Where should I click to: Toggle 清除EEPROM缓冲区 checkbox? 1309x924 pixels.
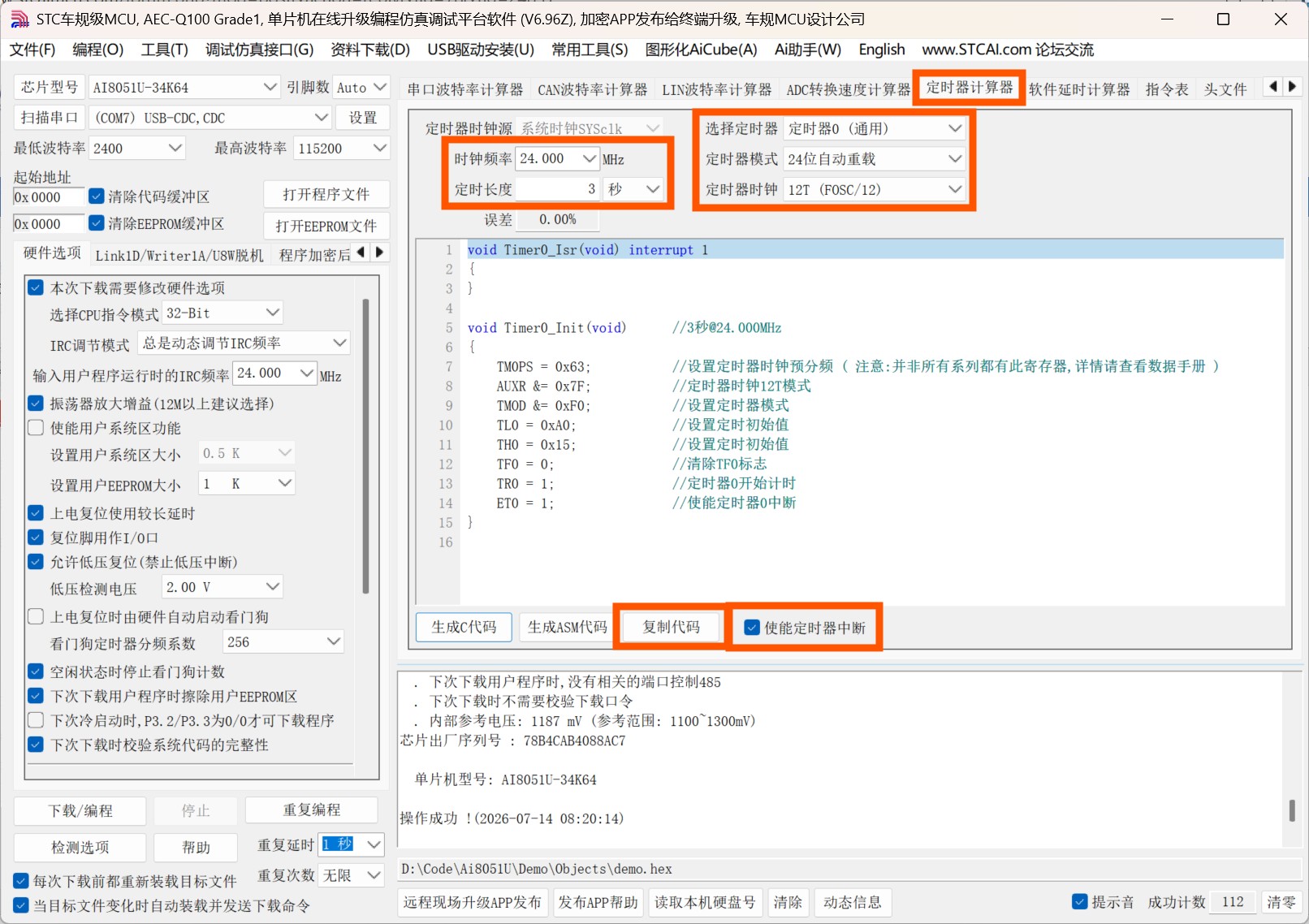coord(97,222)
